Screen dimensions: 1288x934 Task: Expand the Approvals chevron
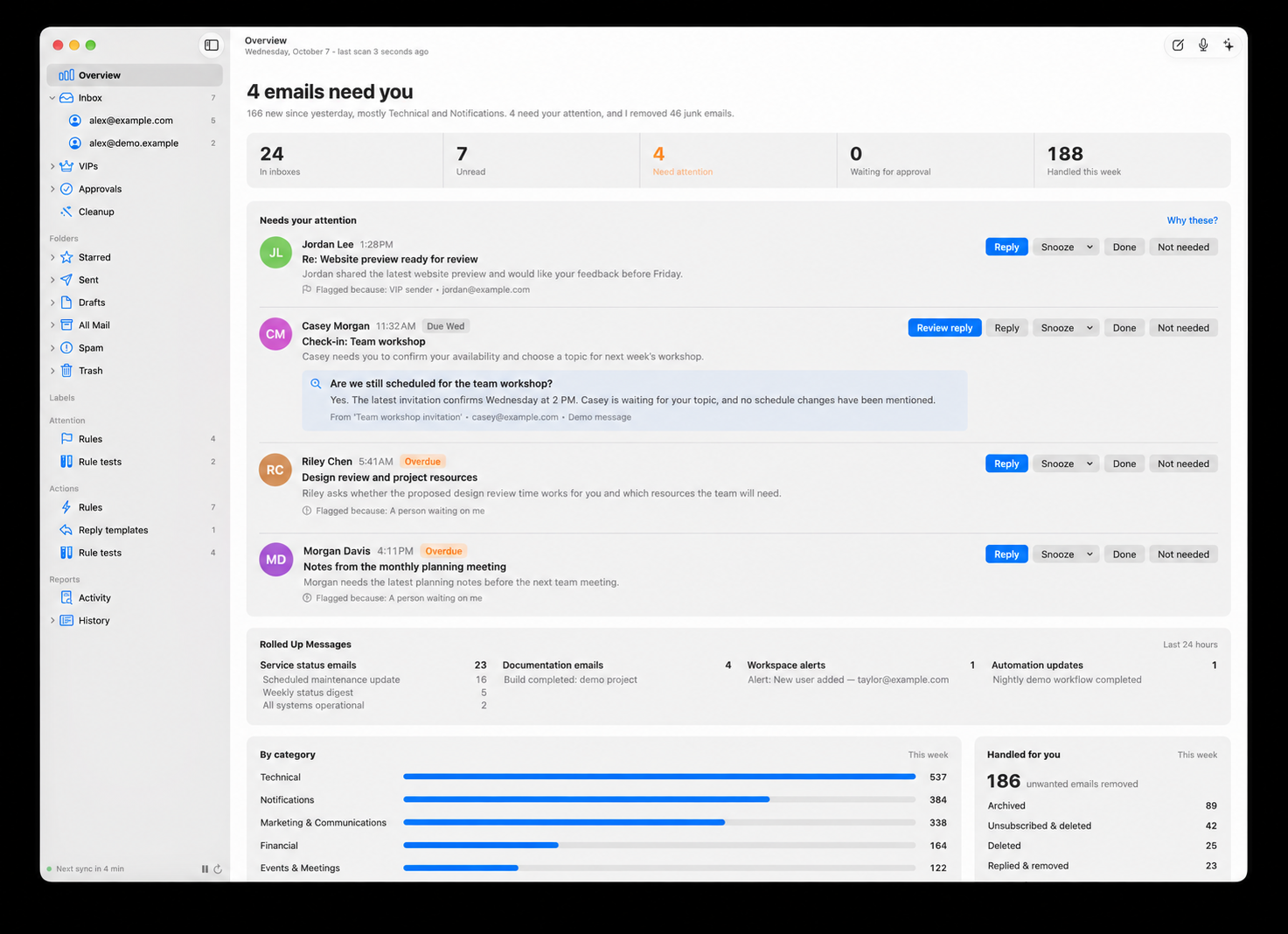52,189
